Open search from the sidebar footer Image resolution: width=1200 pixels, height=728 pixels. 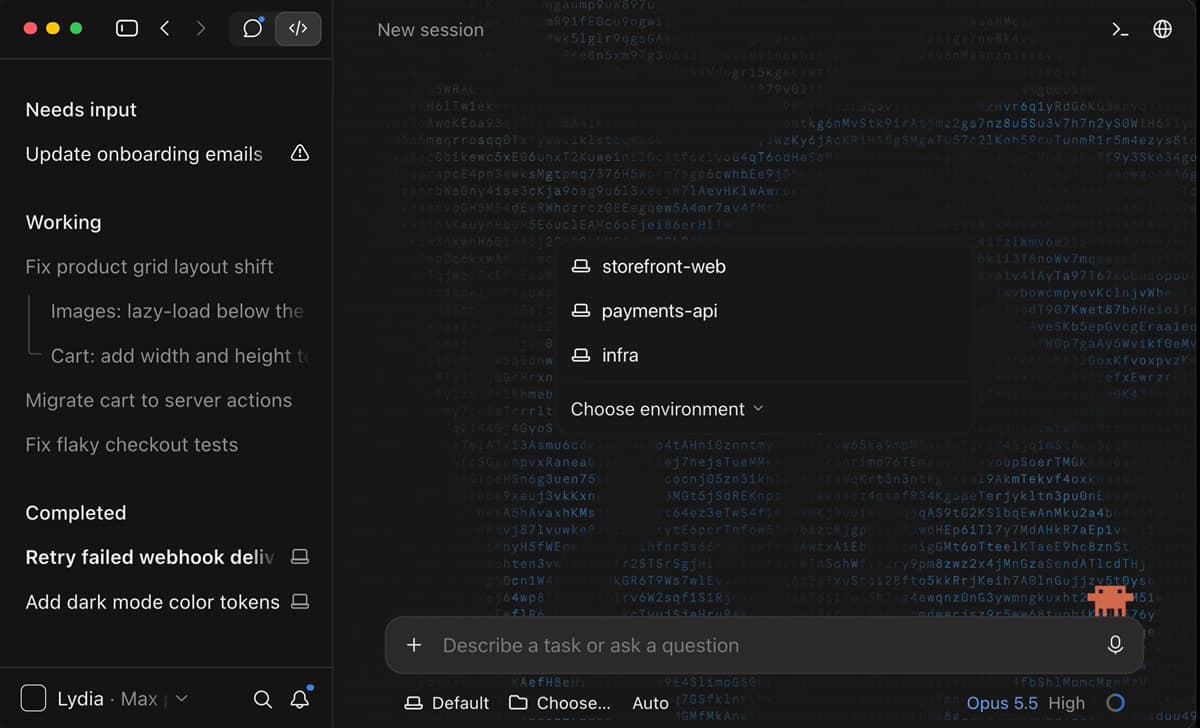tap(263, 699)
